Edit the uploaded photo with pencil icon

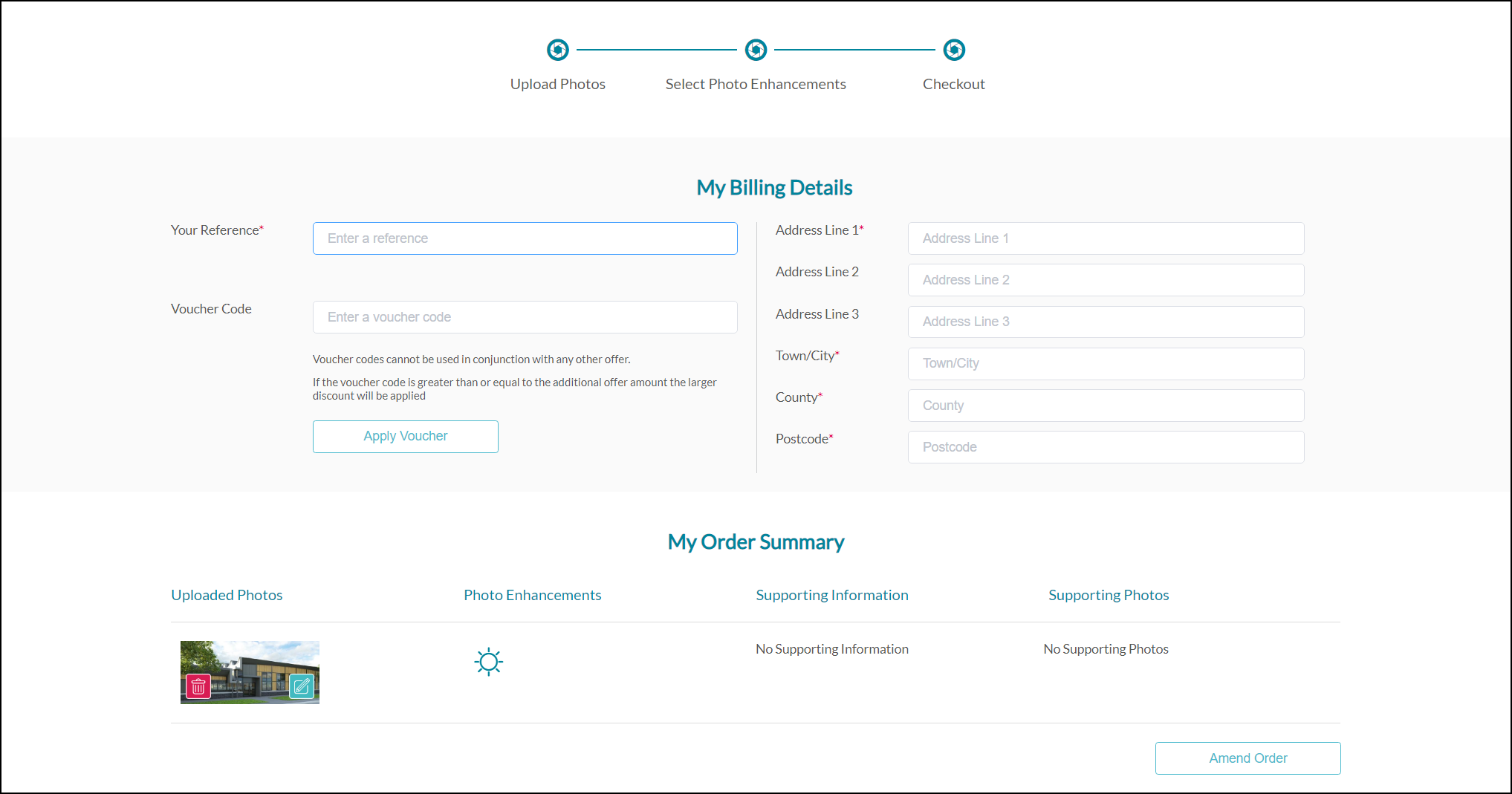click(x=301, y=686)
